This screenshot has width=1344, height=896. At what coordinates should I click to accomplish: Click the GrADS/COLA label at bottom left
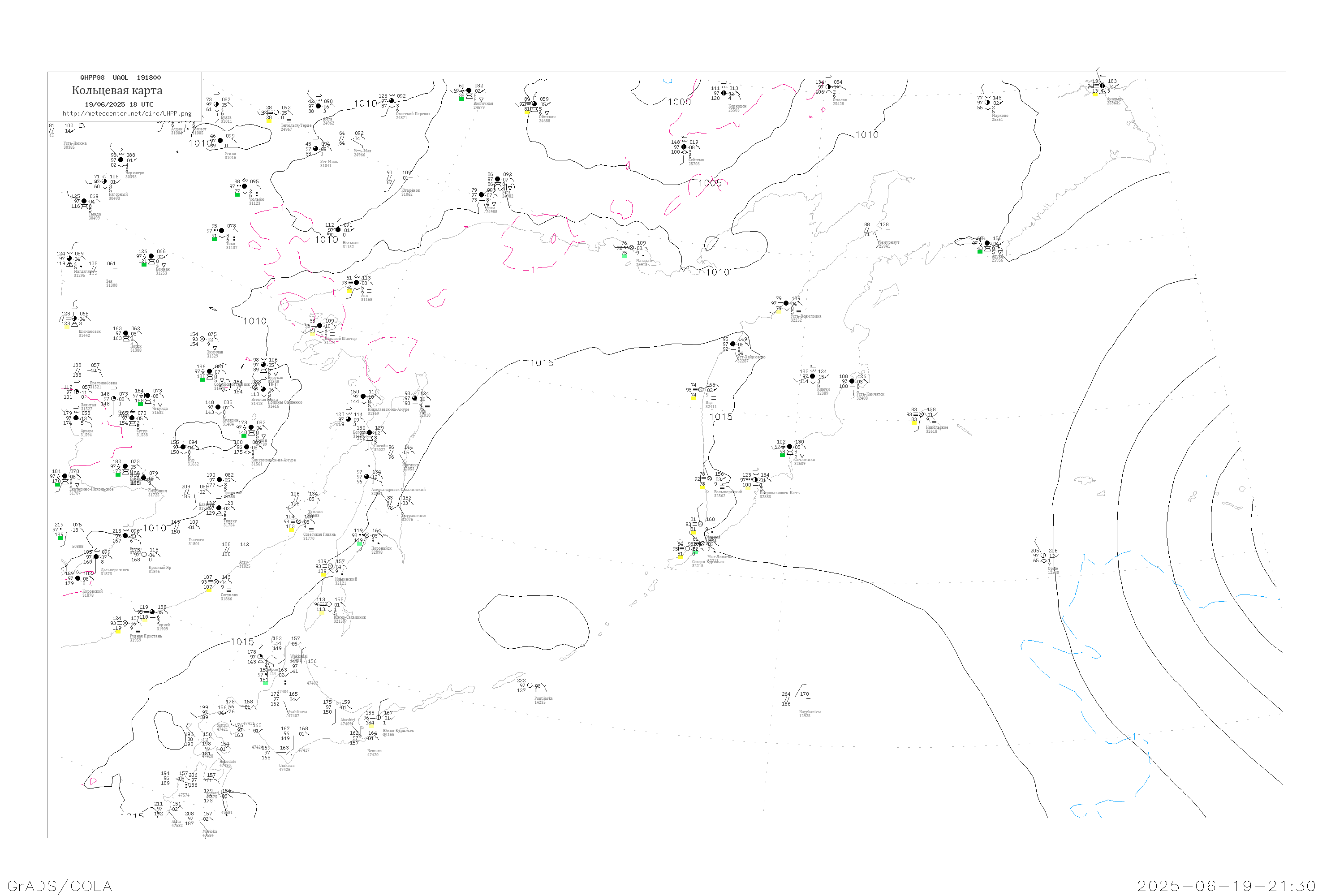[x=60, y=886]
